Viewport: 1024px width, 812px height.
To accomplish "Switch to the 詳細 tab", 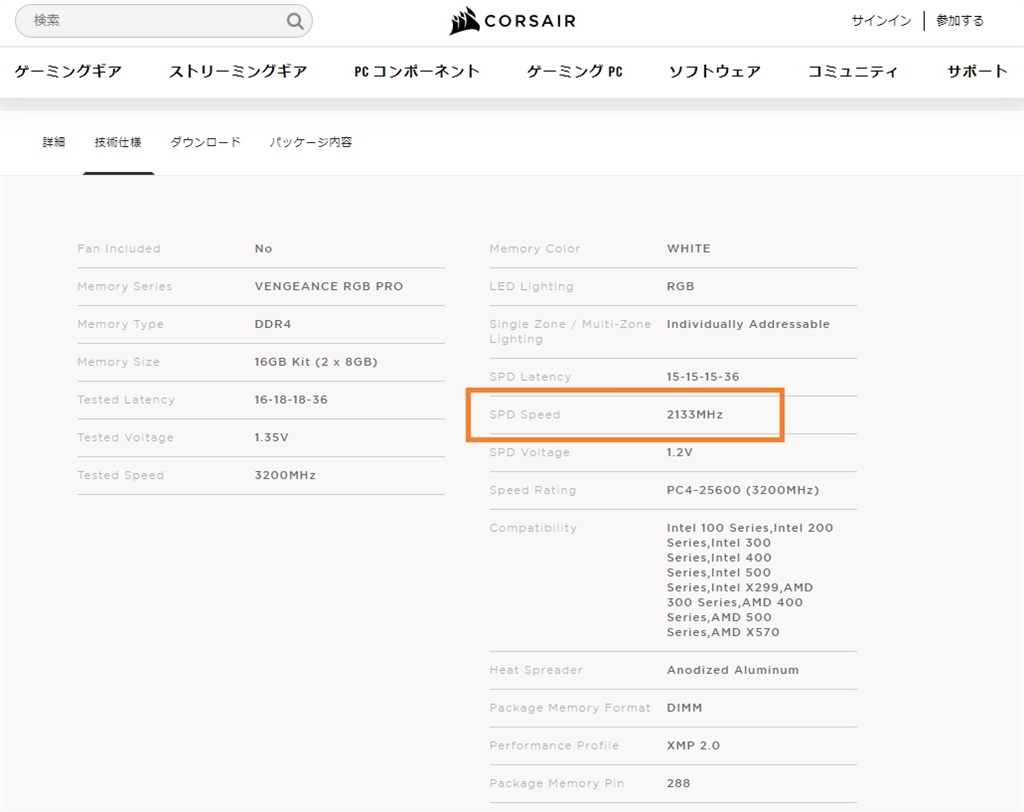I will tap(54, 142).
